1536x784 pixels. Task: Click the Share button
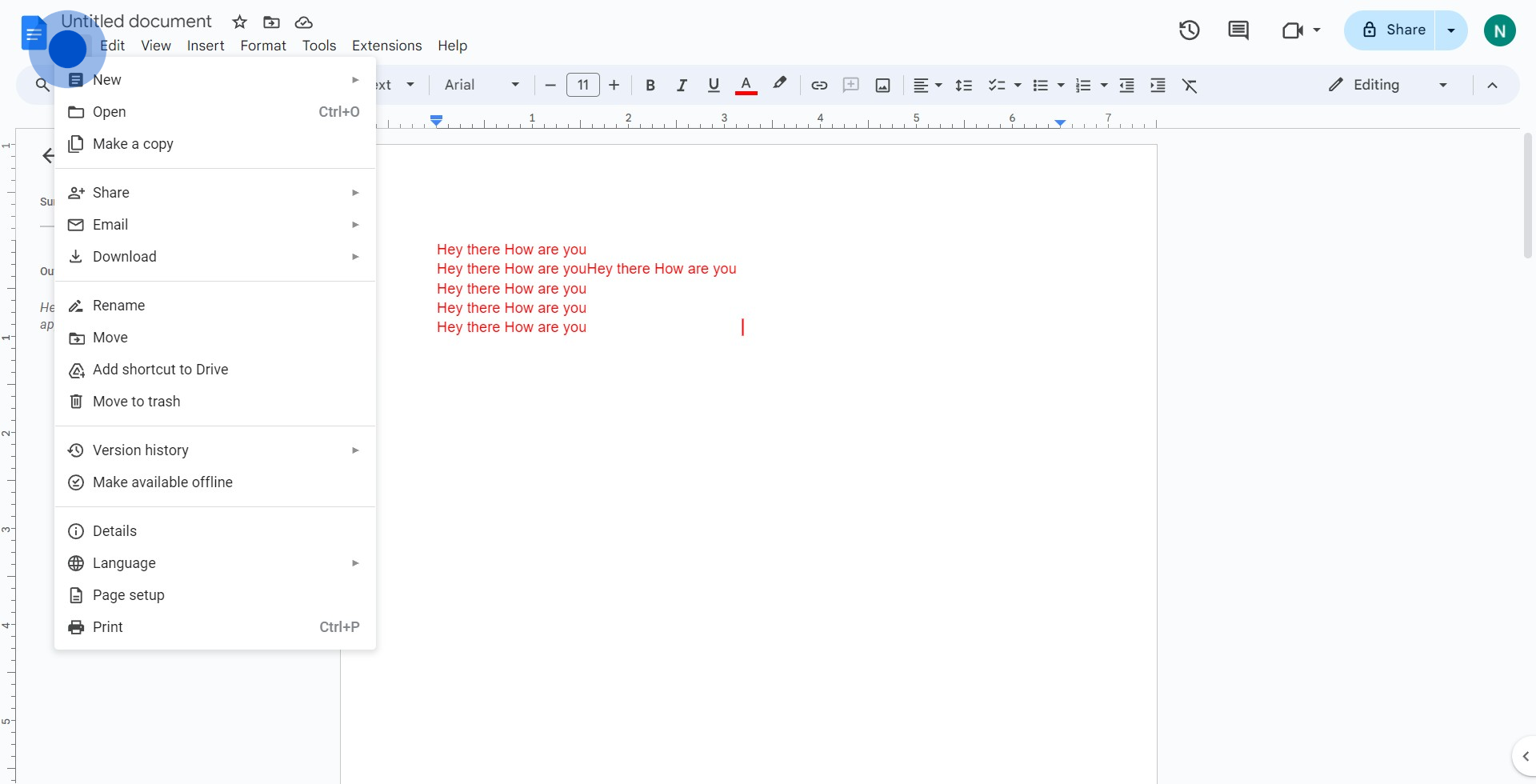click(1390, 30)
